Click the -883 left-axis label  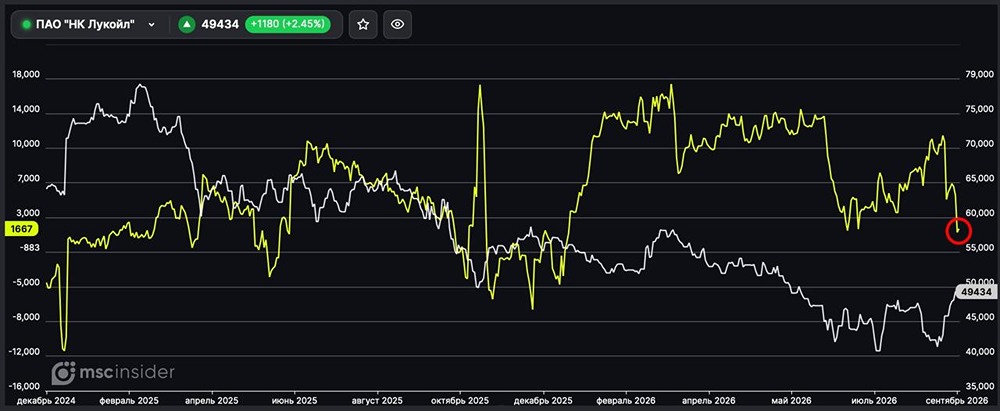click(x=30, y=248)
